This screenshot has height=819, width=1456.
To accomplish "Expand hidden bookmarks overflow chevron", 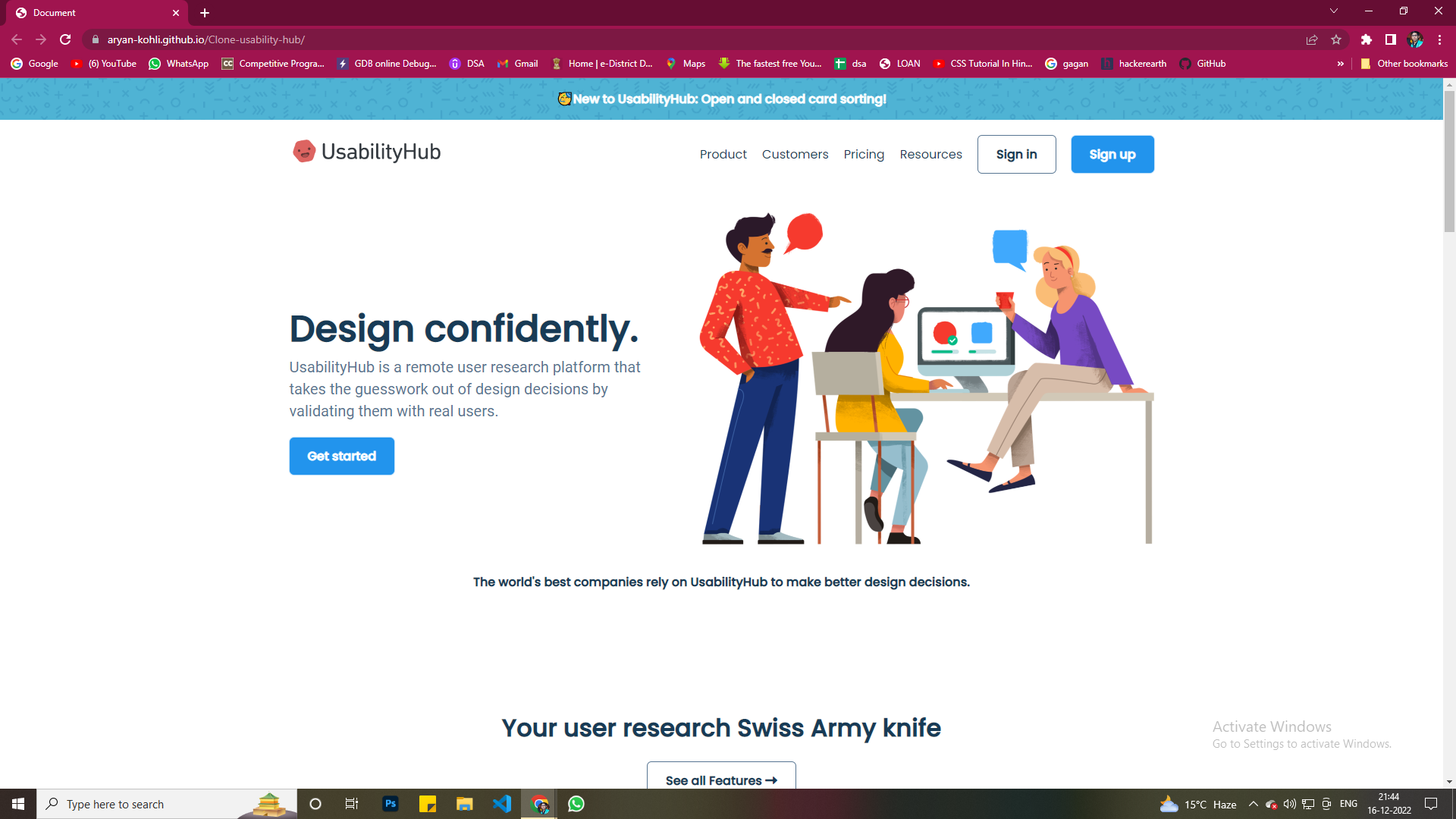I will tap(1341, 64).
